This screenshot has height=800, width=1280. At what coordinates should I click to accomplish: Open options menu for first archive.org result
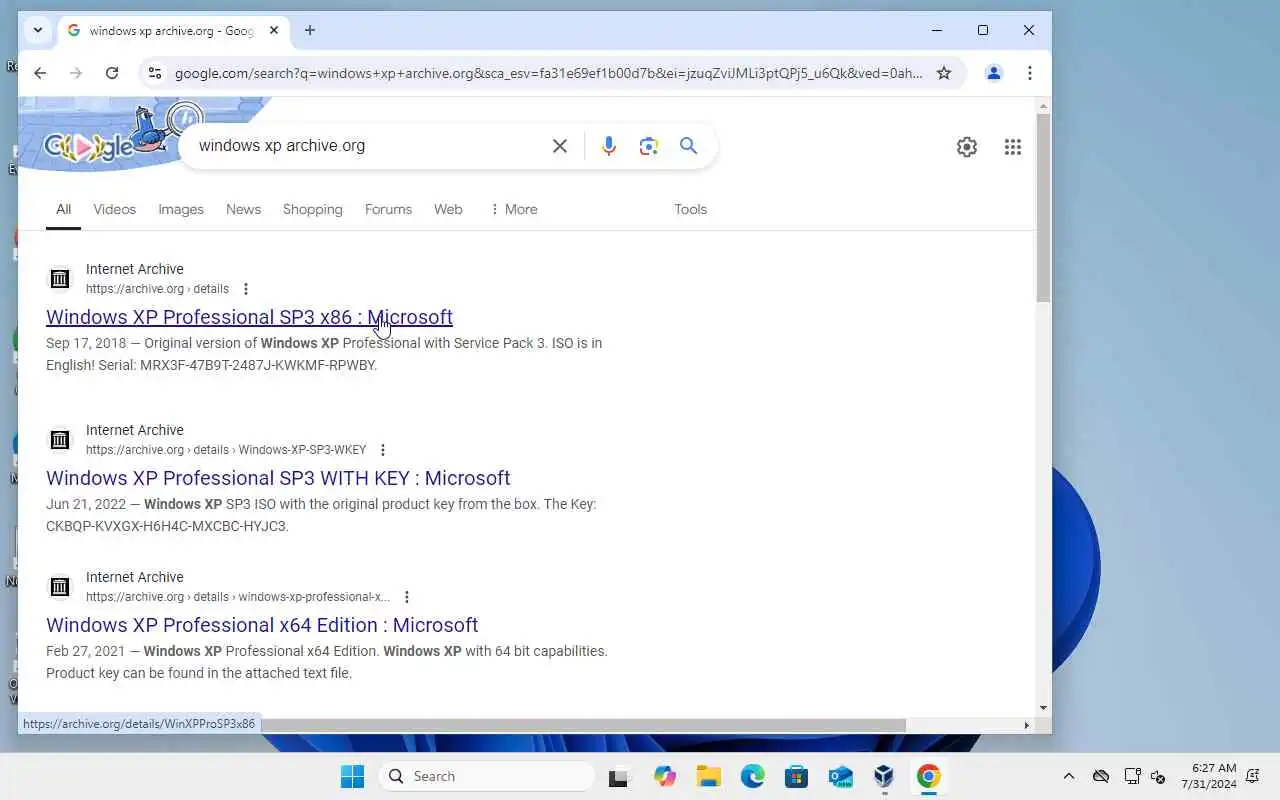coord(246,289)
